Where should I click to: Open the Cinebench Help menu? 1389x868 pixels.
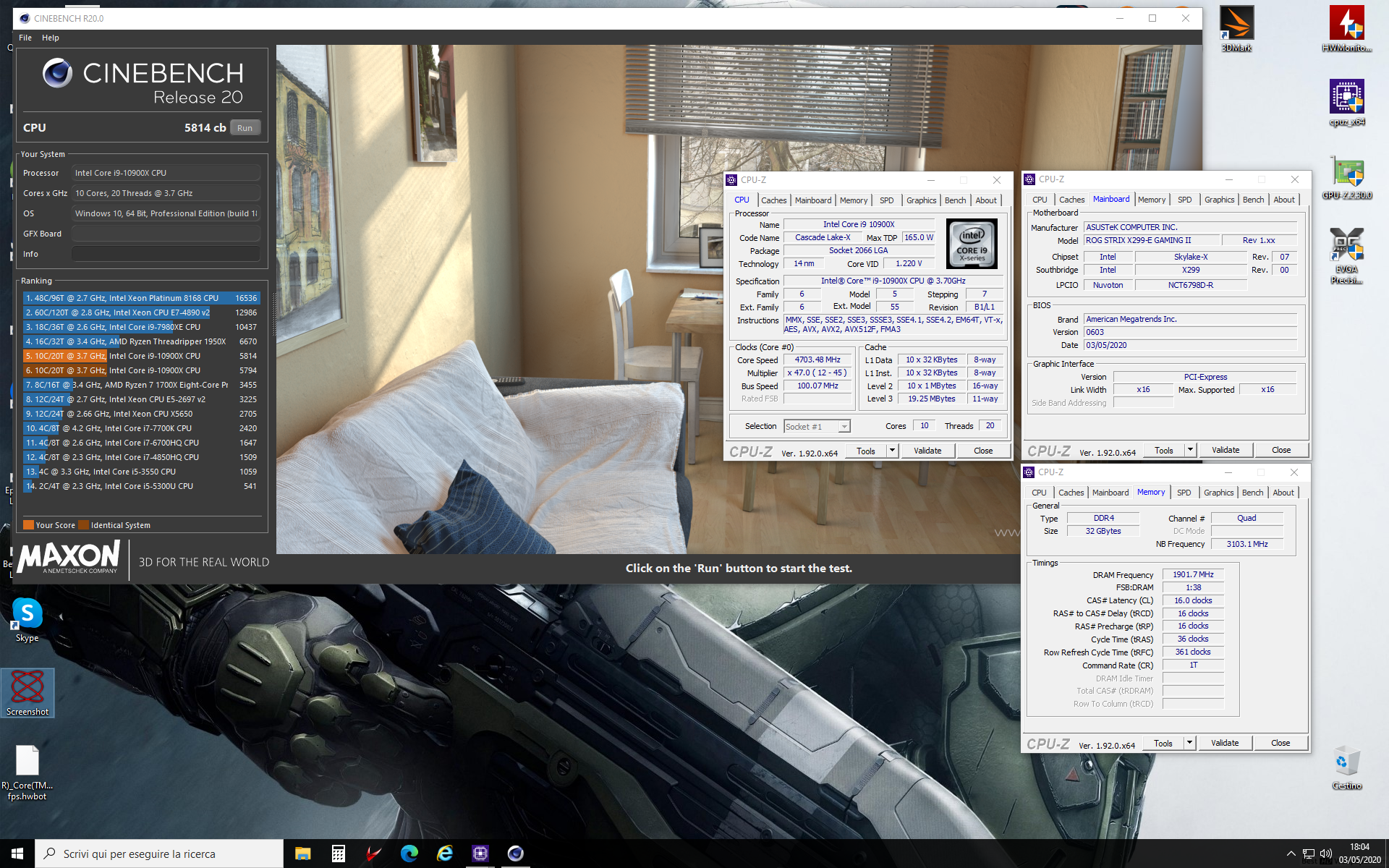tap(51, 38)
